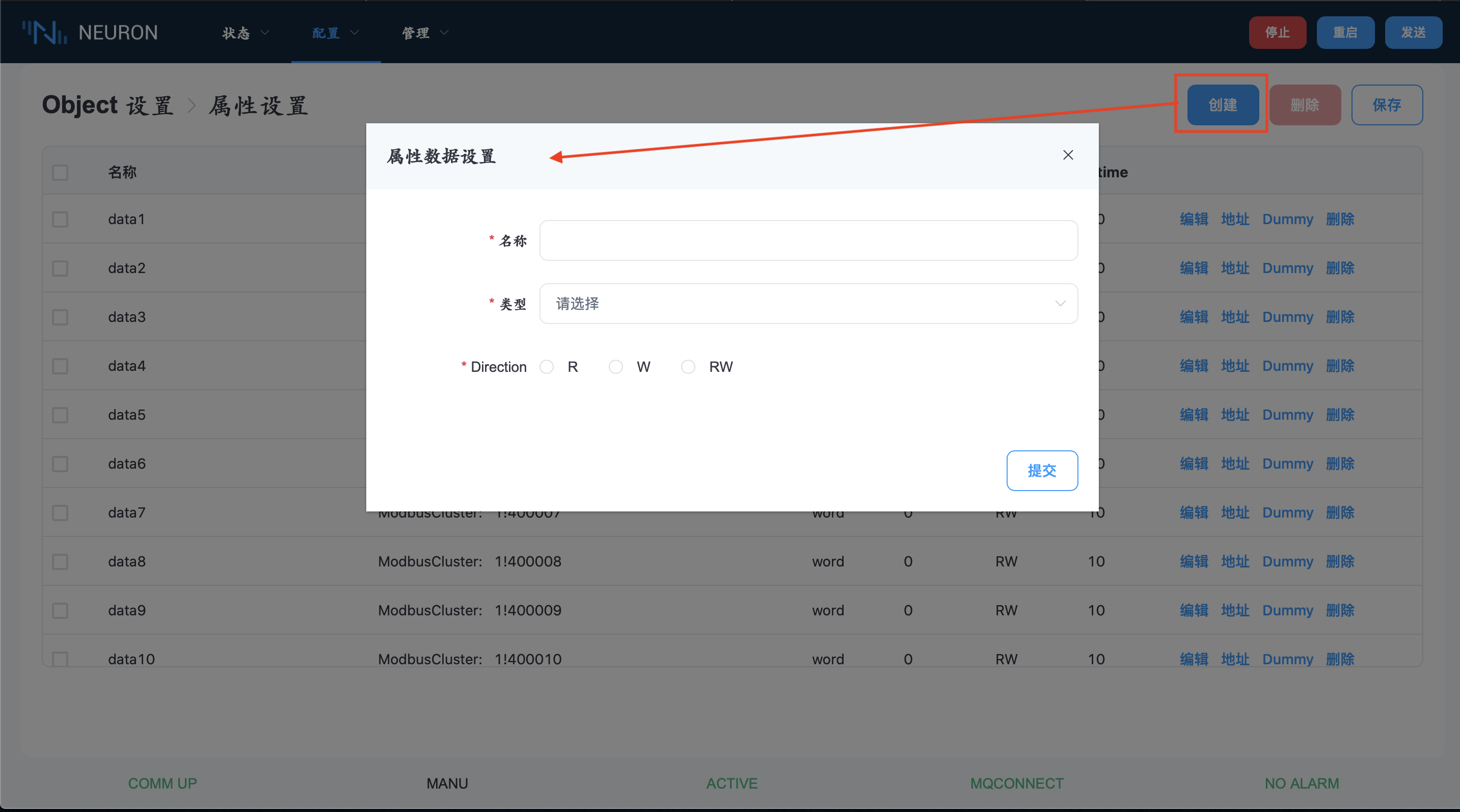Check the data1 row checkbox
Image resolution: width=1460 pixels, height=812 pixels.
click(x=60, y=219)
